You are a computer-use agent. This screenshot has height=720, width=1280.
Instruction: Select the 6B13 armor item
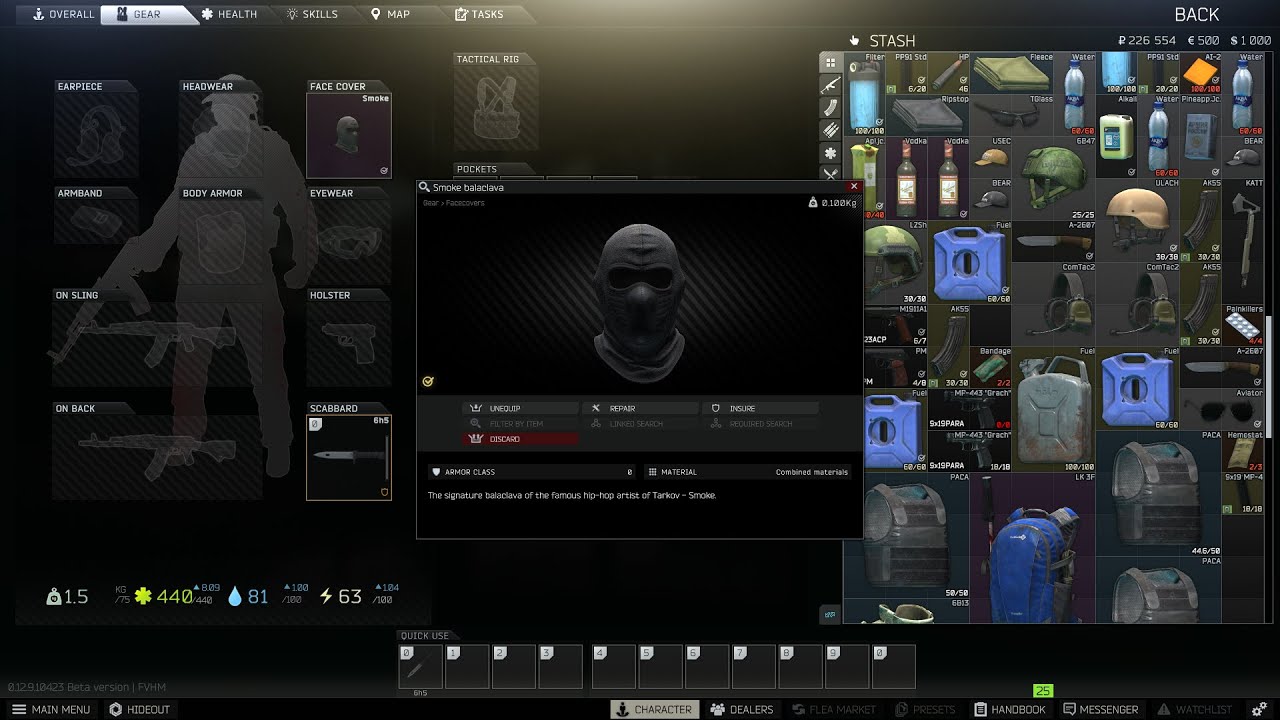click(908, 611)
